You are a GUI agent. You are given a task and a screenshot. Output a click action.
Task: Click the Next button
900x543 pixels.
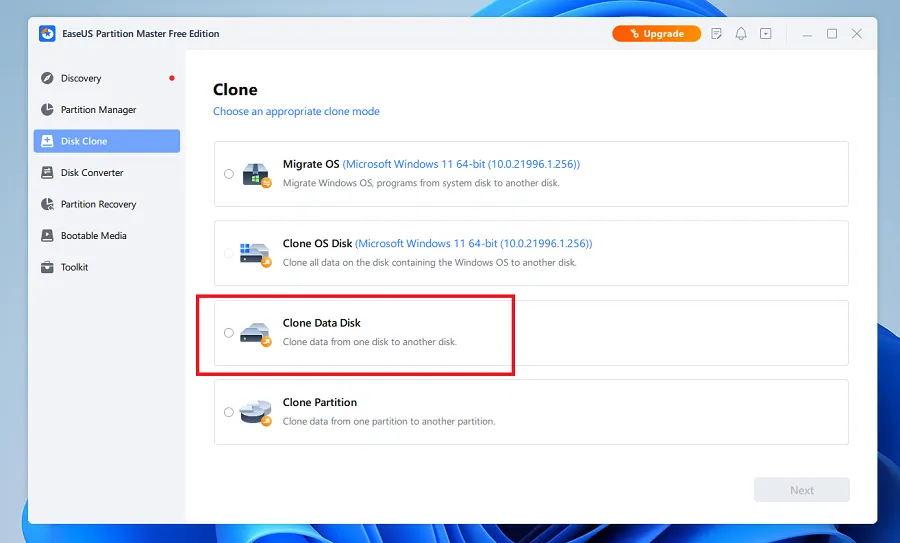[x=802, y=490]
